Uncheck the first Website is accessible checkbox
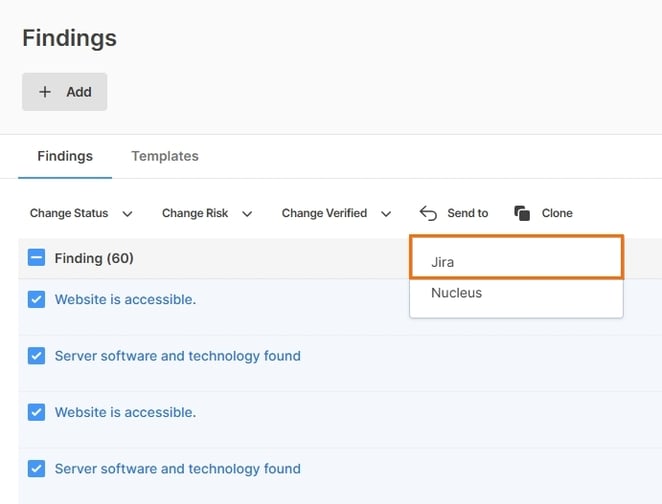Screen dimensions: 662x504 click(36, 299)
